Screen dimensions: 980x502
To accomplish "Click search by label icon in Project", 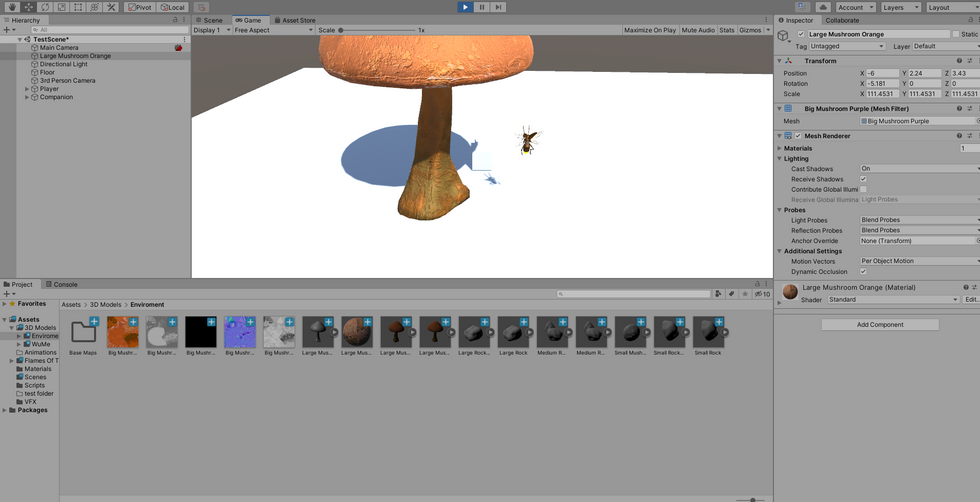I will (732, 294).
